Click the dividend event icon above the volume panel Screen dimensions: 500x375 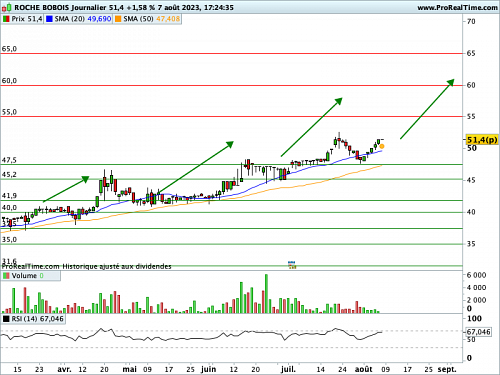(x=292, y=265)
